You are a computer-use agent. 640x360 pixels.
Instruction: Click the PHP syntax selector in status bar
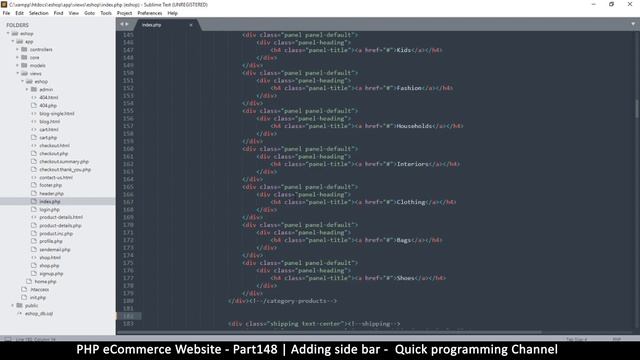click(616, 339)
